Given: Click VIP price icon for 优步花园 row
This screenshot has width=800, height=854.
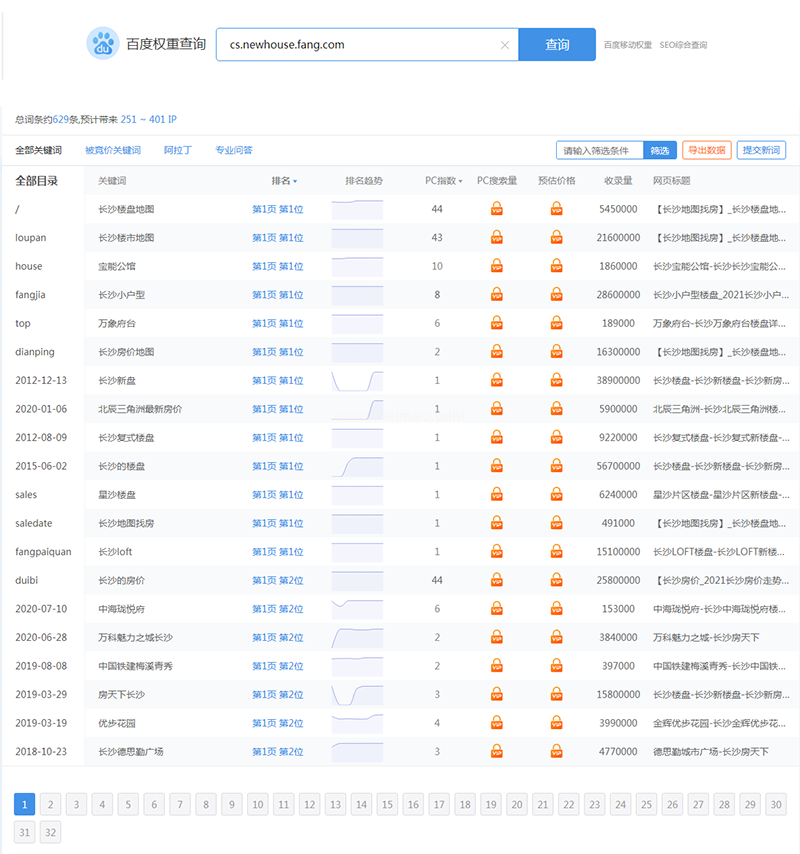Looking at the screenshot, I should (x=557, y=723).
